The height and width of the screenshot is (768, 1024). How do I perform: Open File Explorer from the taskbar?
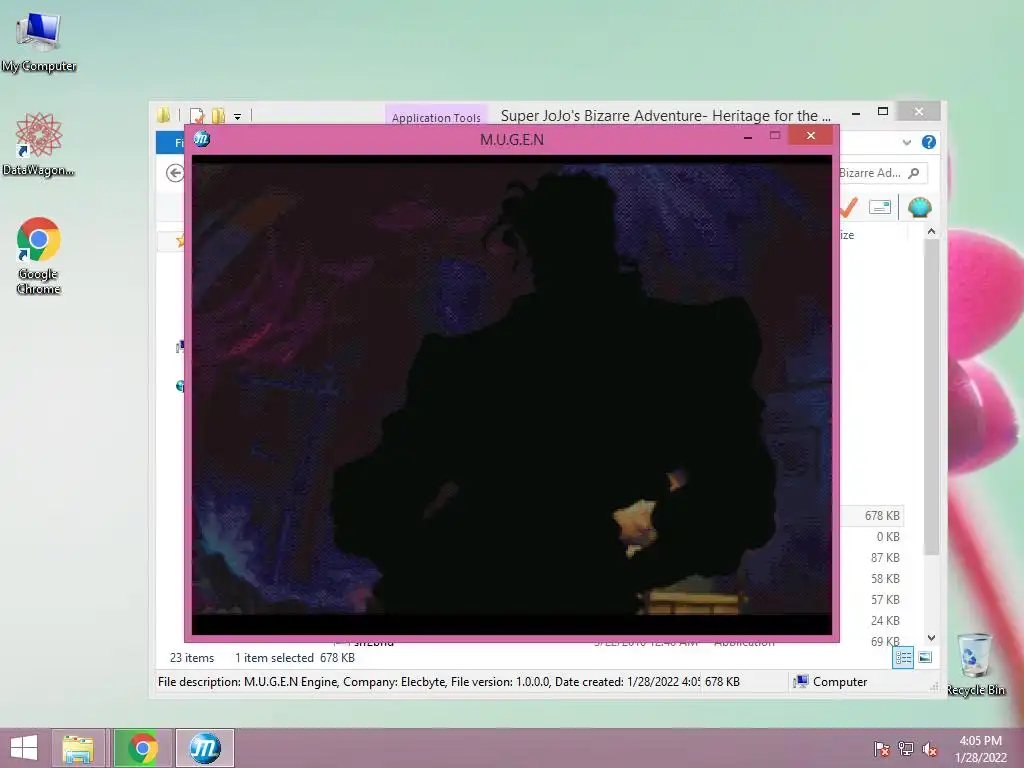pyautogui.click(x=78, y=748)
